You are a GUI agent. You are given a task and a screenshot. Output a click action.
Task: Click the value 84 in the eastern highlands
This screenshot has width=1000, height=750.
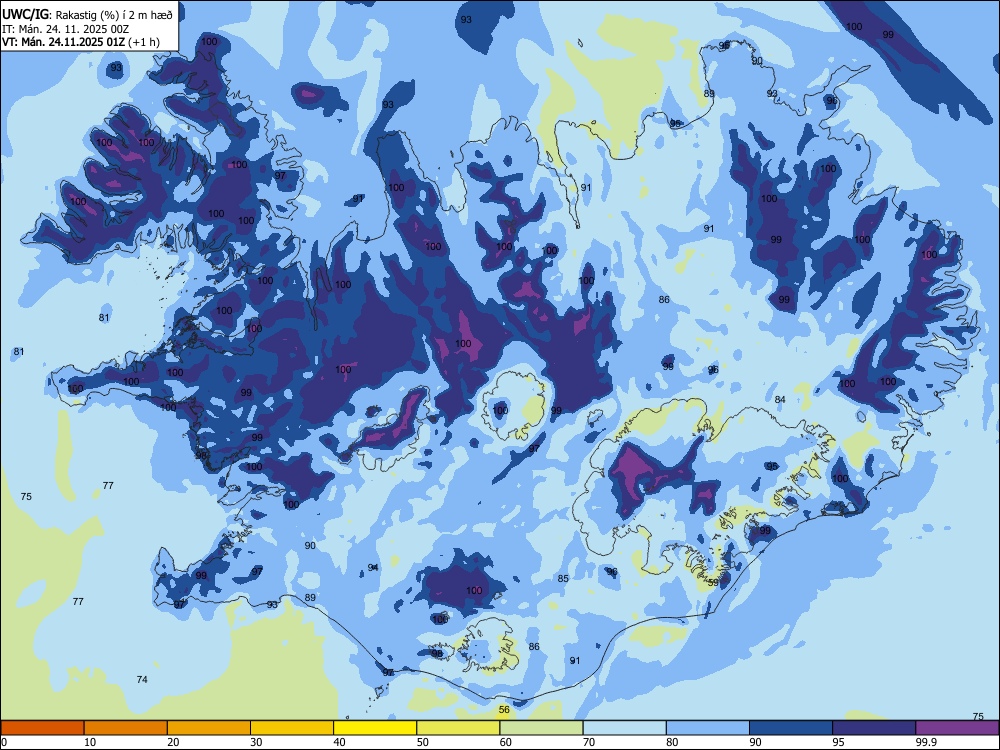coord(780,399)
